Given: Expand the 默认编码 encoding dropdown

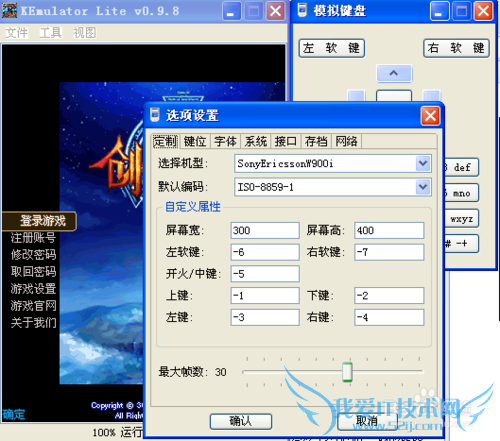Looking at the screenshot, I should [x=423, y=187].
